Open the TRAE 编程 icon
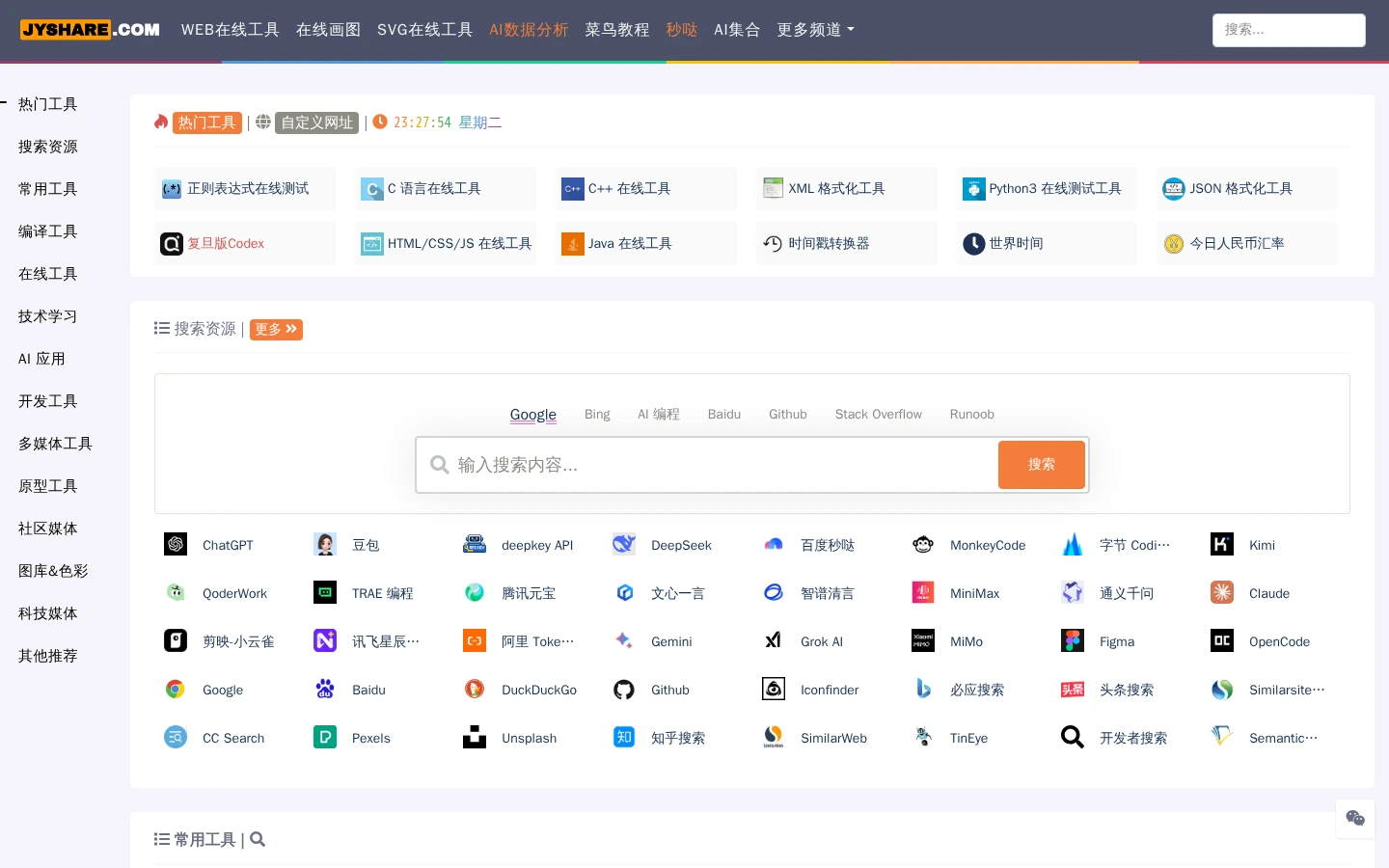This screenshot has width=1389, height=868. click(x=325, y=593)
